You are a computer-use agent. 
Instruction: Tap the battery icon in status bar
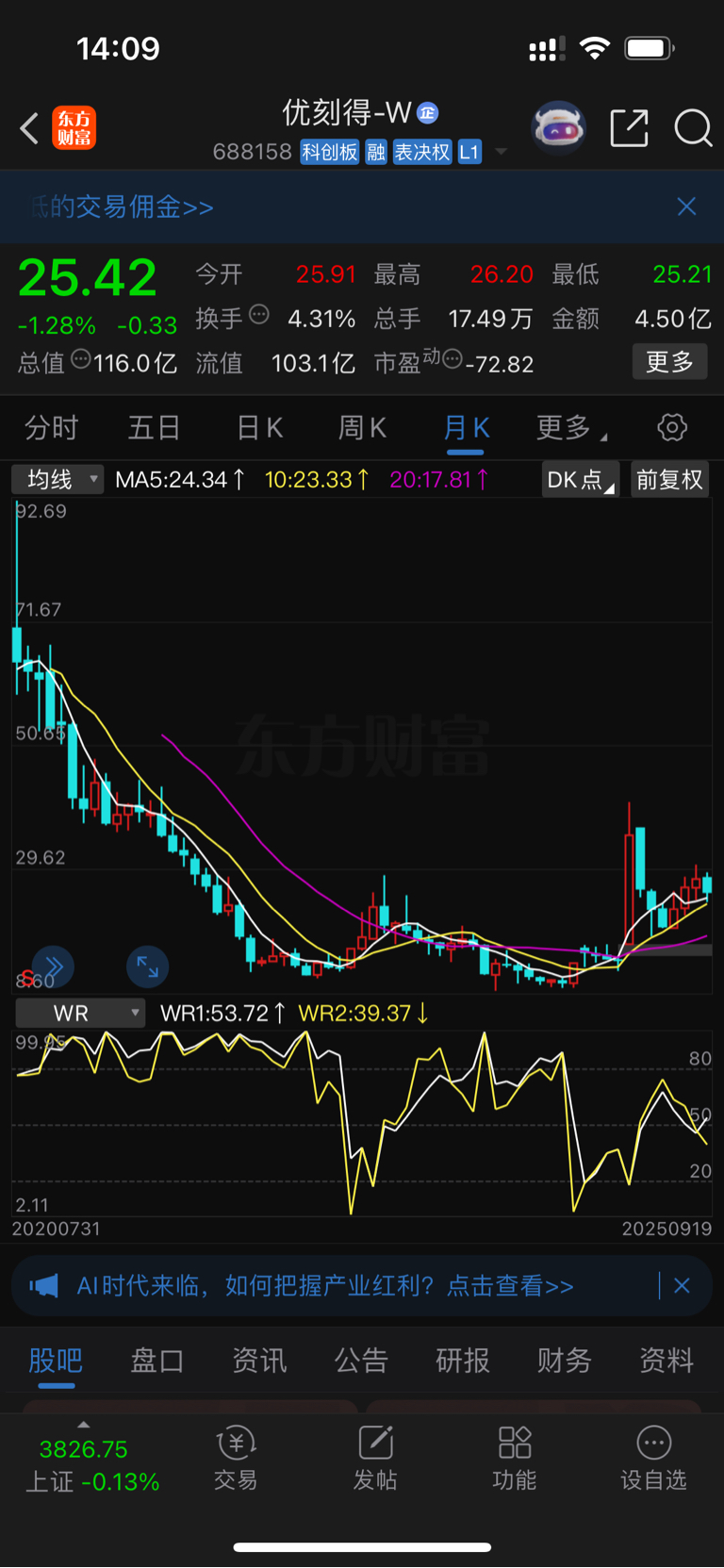pyautogui.click(x=650, y=48)
